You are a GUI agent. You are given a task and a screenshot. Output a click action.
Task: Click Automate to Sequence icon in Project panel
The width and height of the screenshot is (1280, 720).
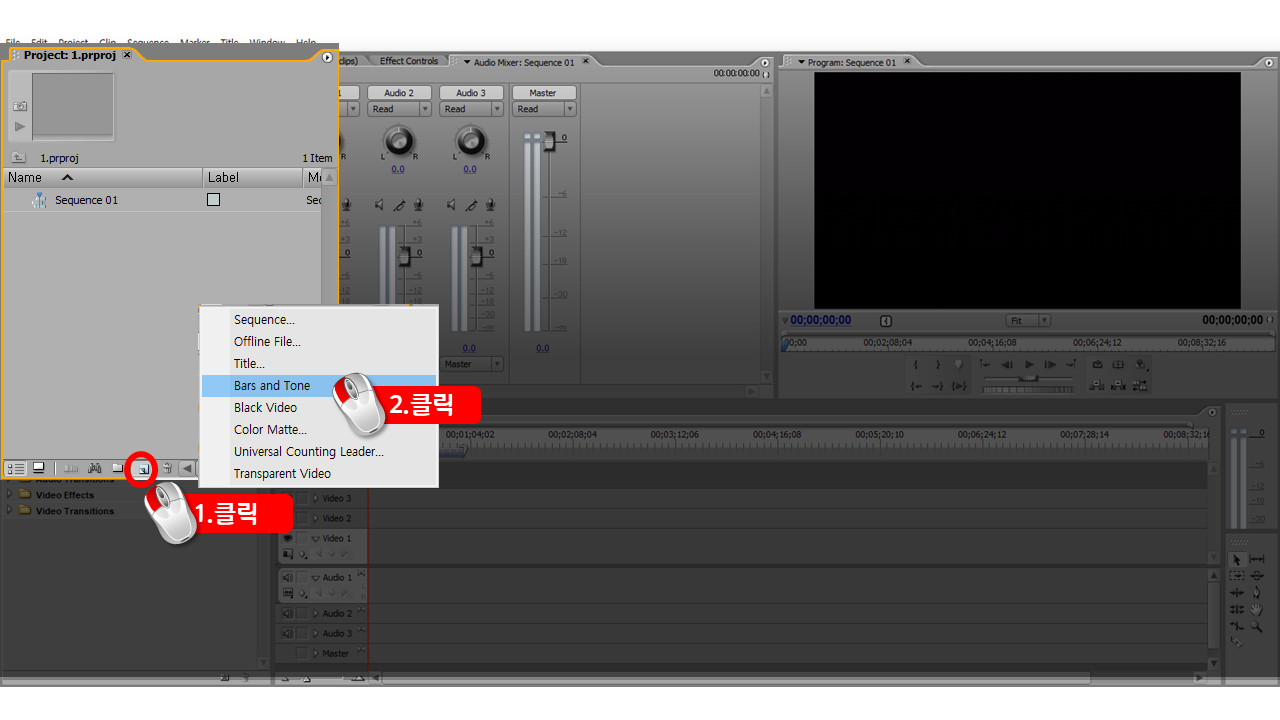[x=71, y=469]
